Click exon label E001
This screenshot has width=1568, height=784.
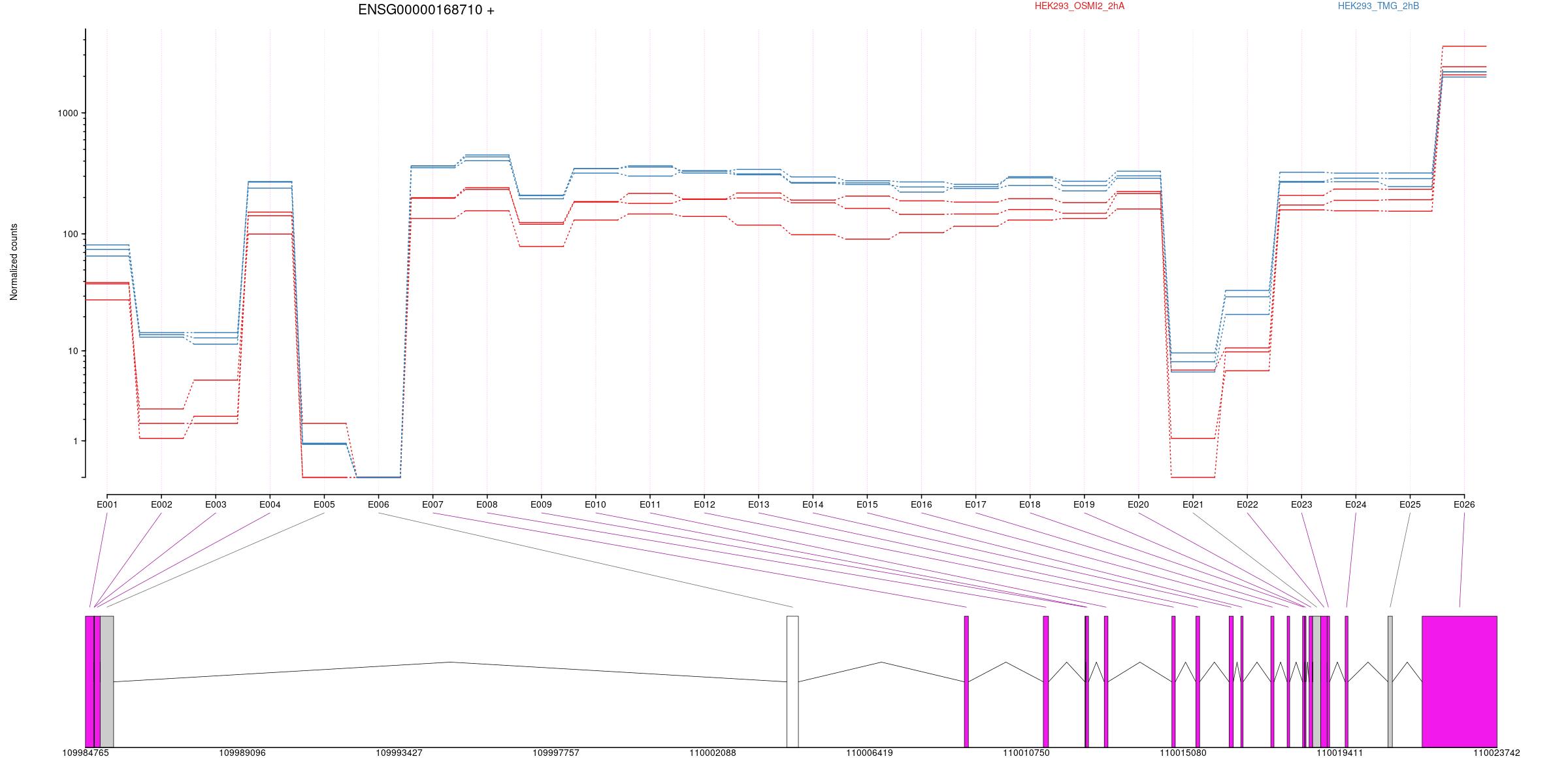[107, 504]
